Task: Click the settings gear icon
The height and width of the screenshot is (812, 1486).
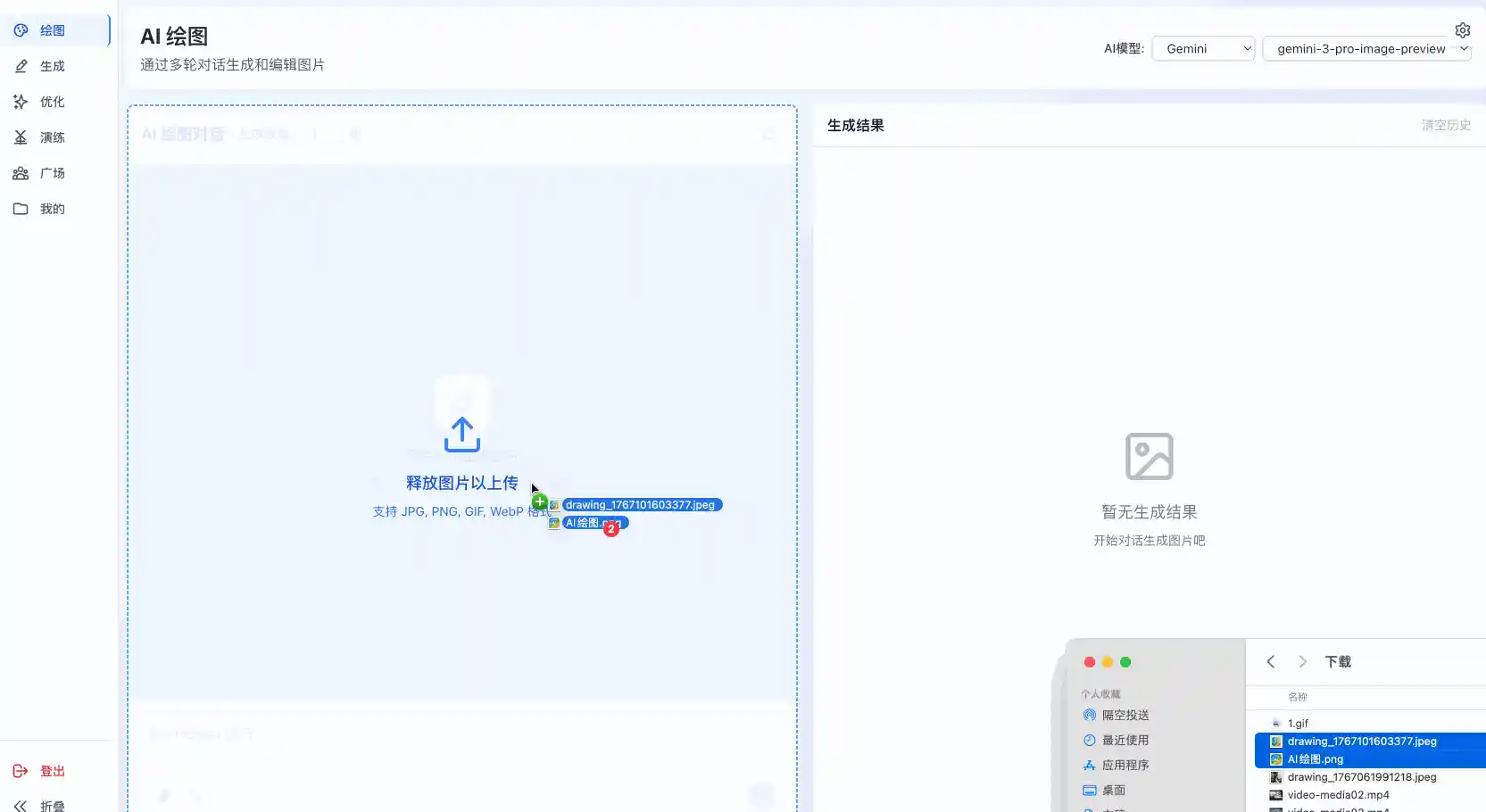Action: (x=1462, y=30)
